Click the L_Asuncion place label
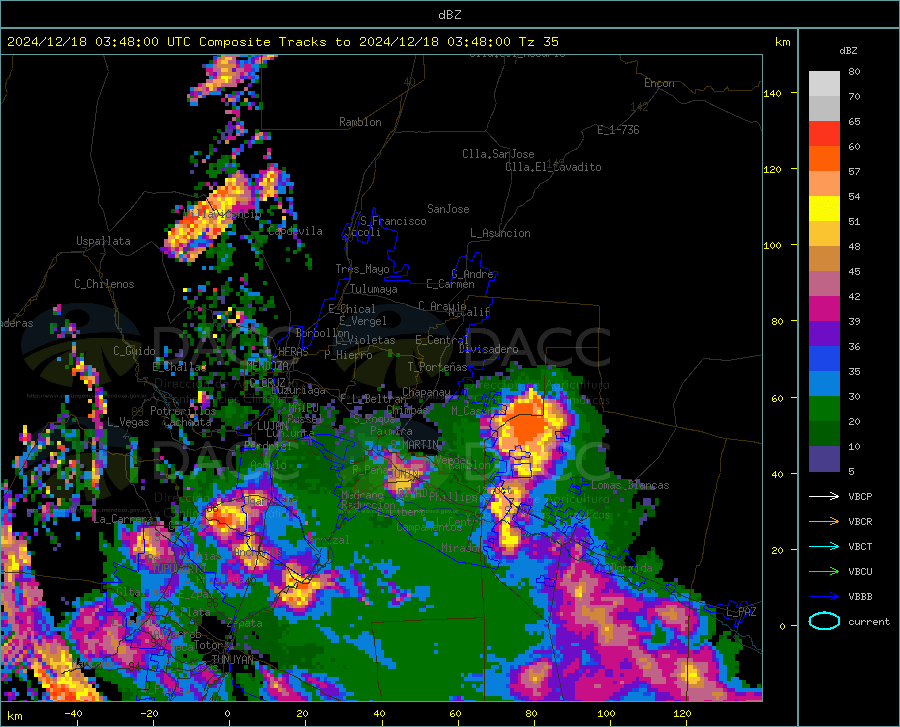The height and width of the screenshot is (727, 900). 500,233
